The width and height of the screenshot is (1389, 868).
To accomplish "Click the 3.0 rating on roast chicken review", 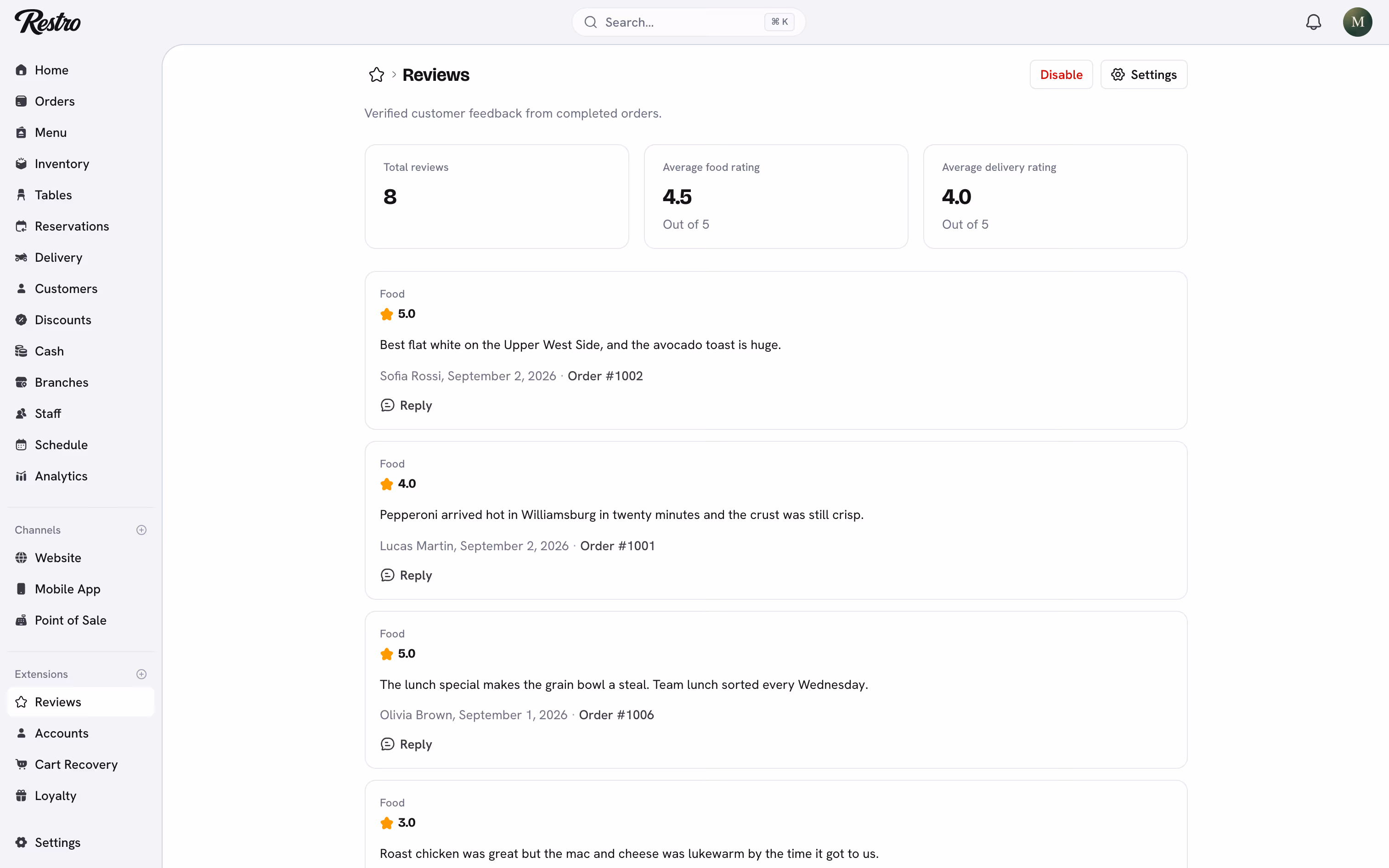I will (398, 823).
